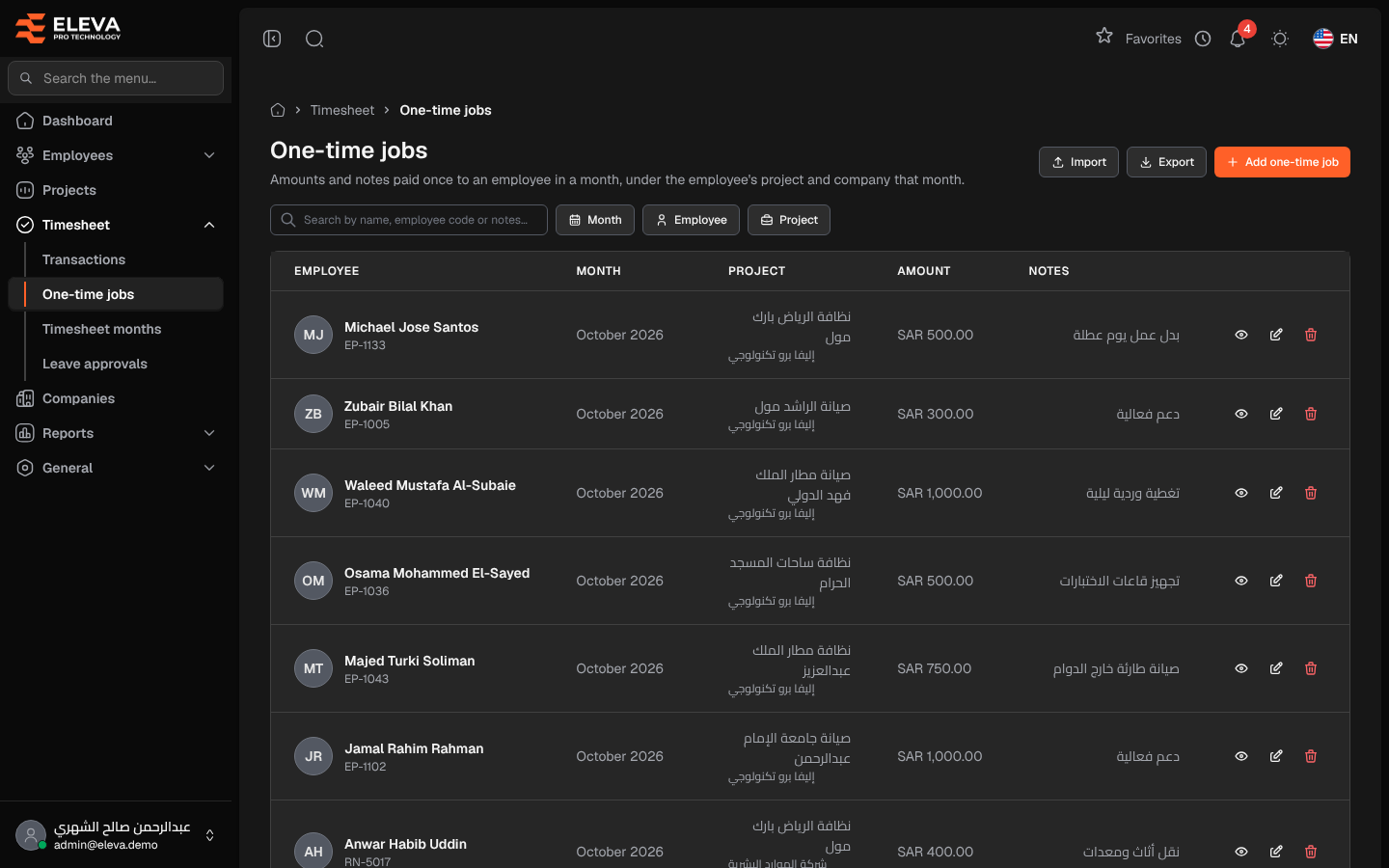Collapse the sidebar panel icon

[x=272, y=39]
